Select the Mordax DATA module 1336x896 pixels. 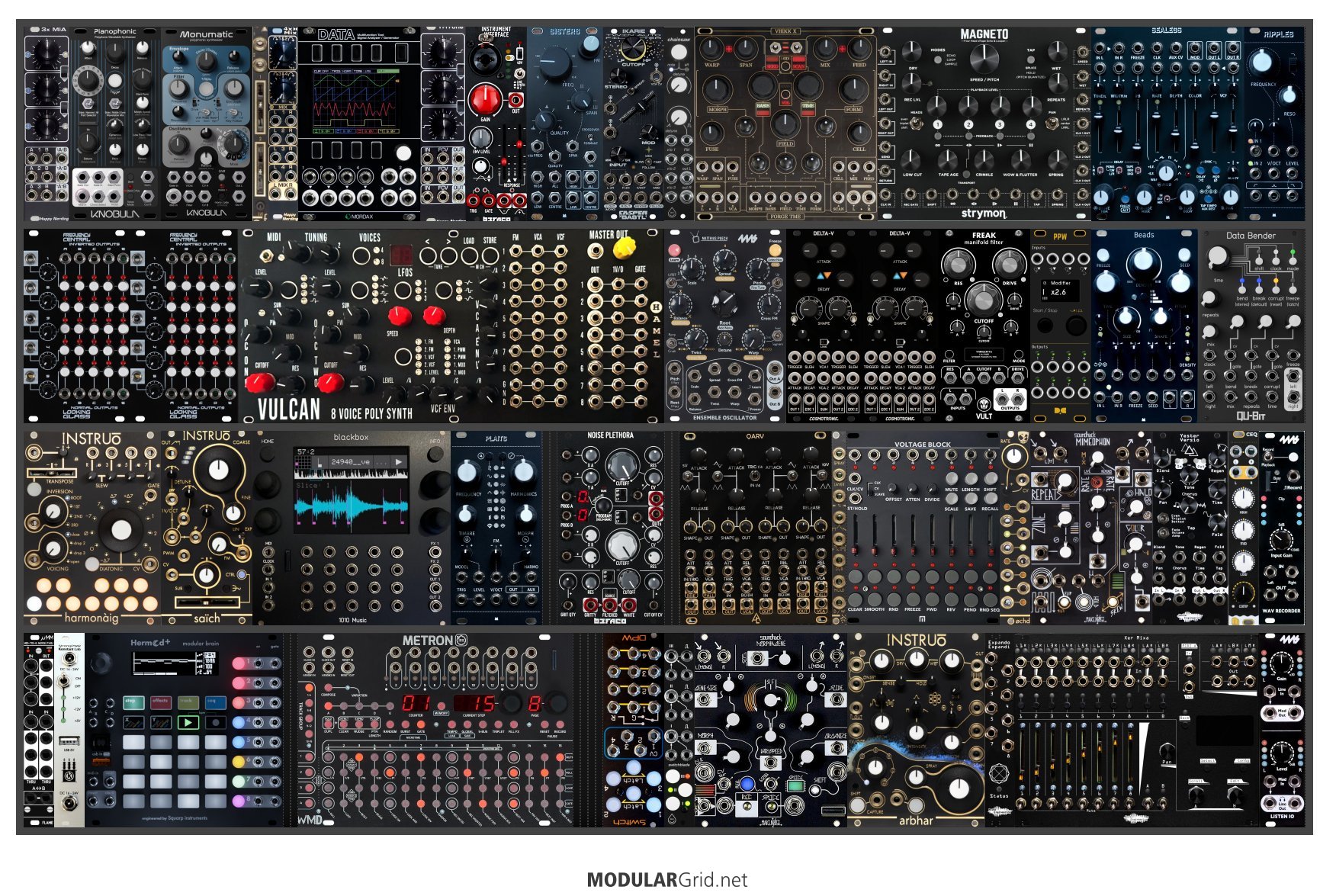pos(359,124)
